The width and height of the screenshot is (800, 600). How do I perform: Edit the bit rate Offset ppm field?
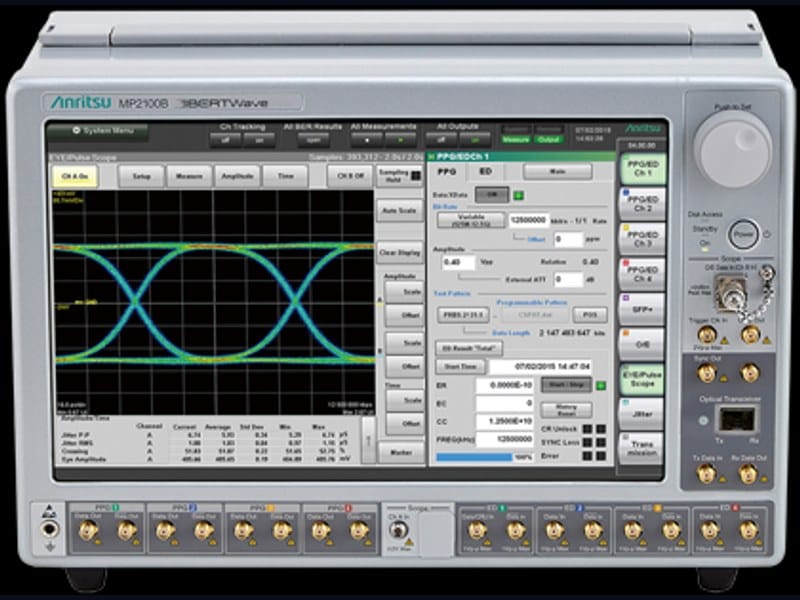[568, 239]
